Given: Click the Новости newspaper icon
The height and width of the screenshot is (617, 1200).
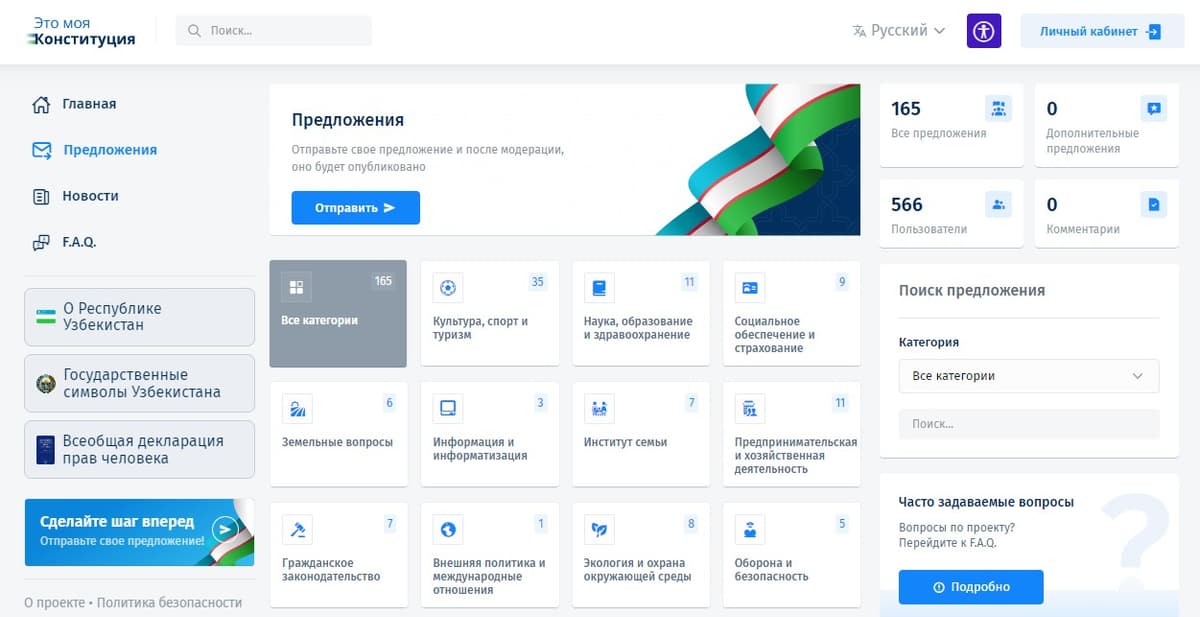Looking at the screenshot, I should coord(41,196).
